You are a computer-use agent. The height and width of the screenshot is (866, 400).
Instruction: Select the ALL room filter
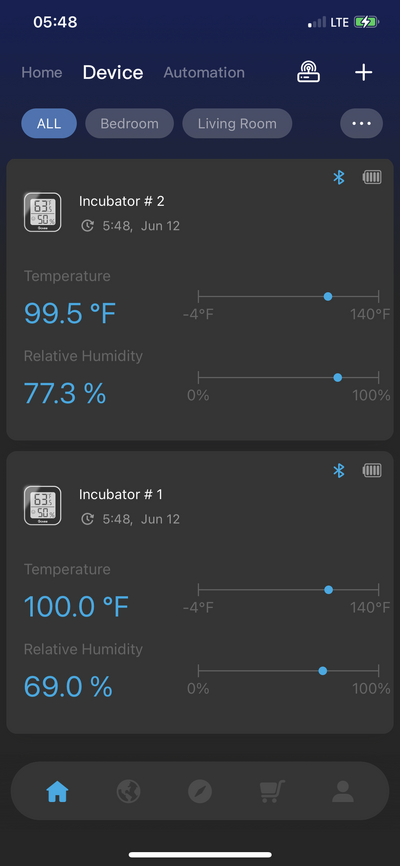coord(49,123)
